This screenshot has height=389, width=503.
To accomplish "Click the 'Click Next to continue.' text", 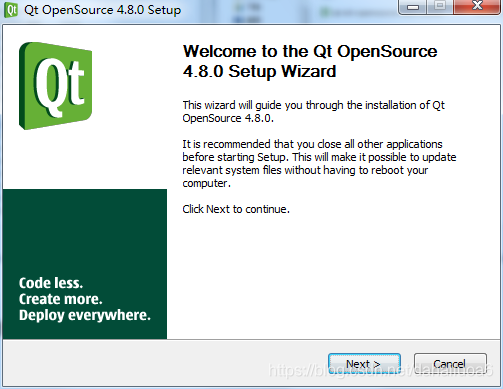I will pos(236,209).
